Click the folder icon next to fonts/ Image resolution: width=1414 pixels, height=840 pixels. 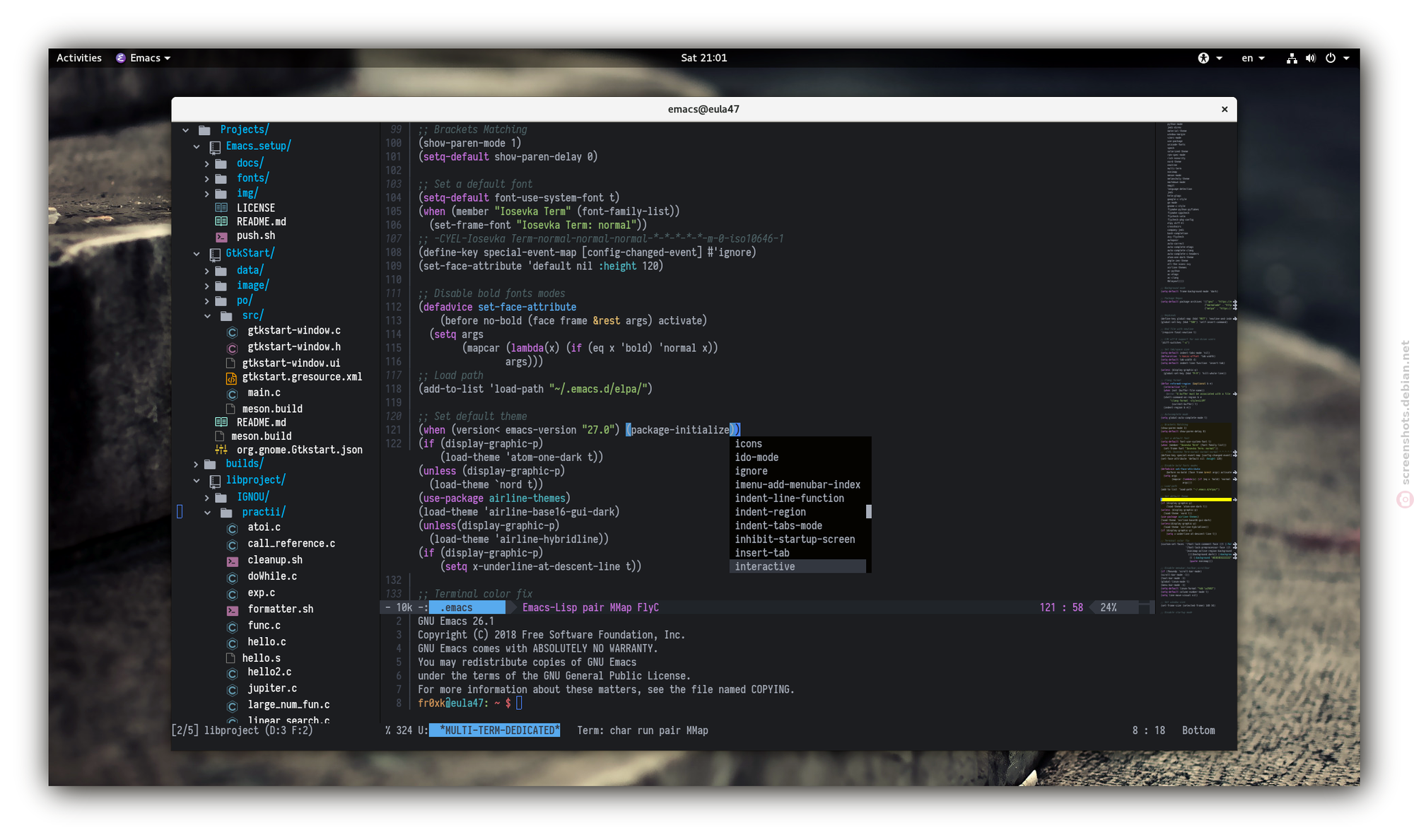pos(221,178)
